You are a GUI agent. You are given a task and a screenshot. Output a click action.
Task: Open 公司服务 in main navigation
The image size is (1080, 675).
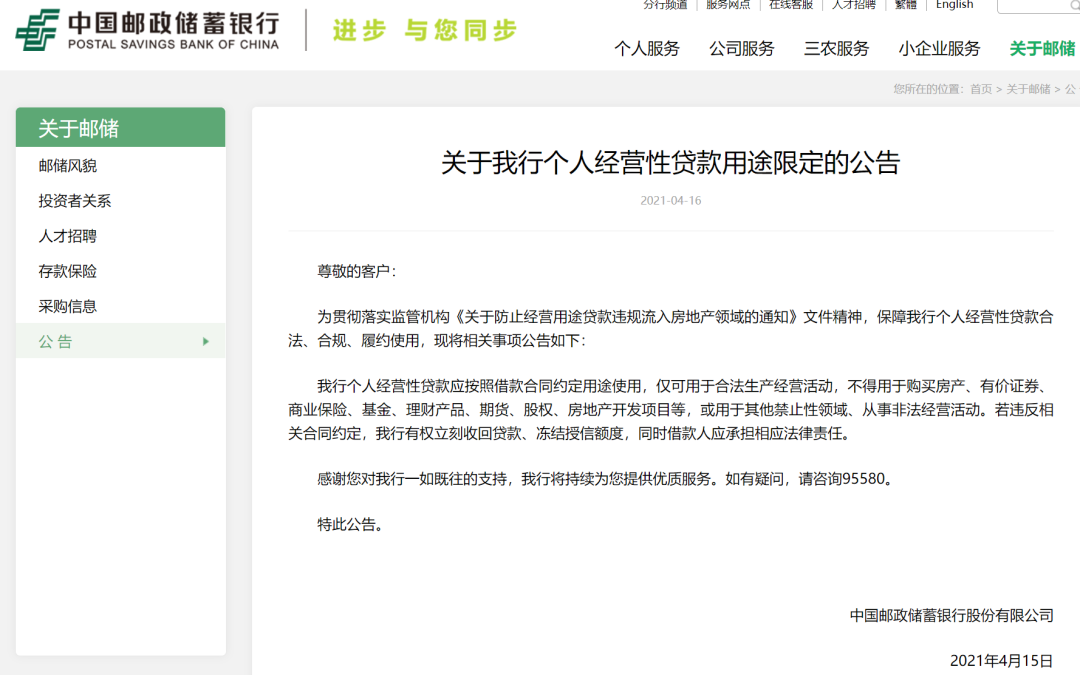741,48
